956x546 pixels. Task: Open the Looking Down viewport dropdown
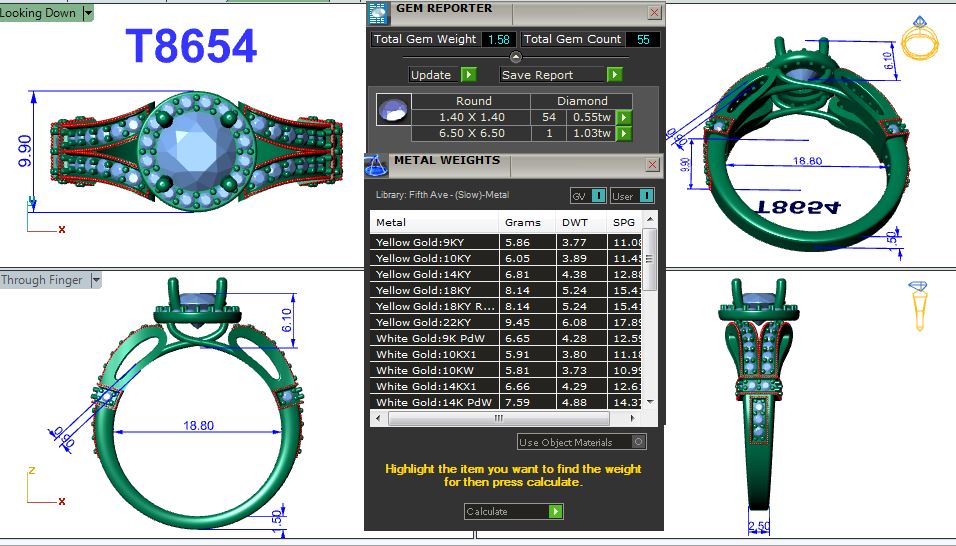[x=88, y=13]
